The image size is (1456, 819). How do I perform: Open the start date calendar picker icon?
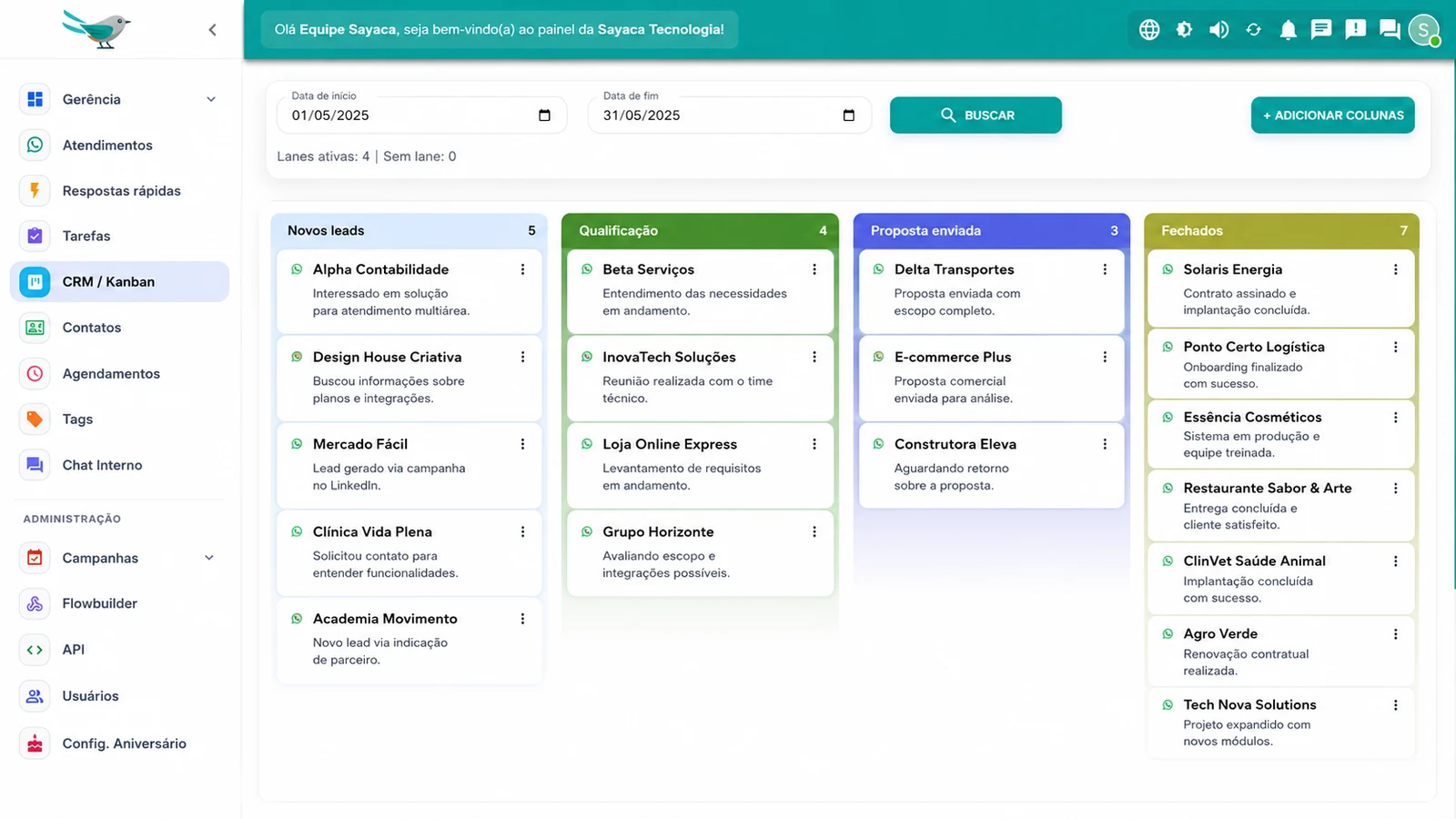[x=544, y=116]
